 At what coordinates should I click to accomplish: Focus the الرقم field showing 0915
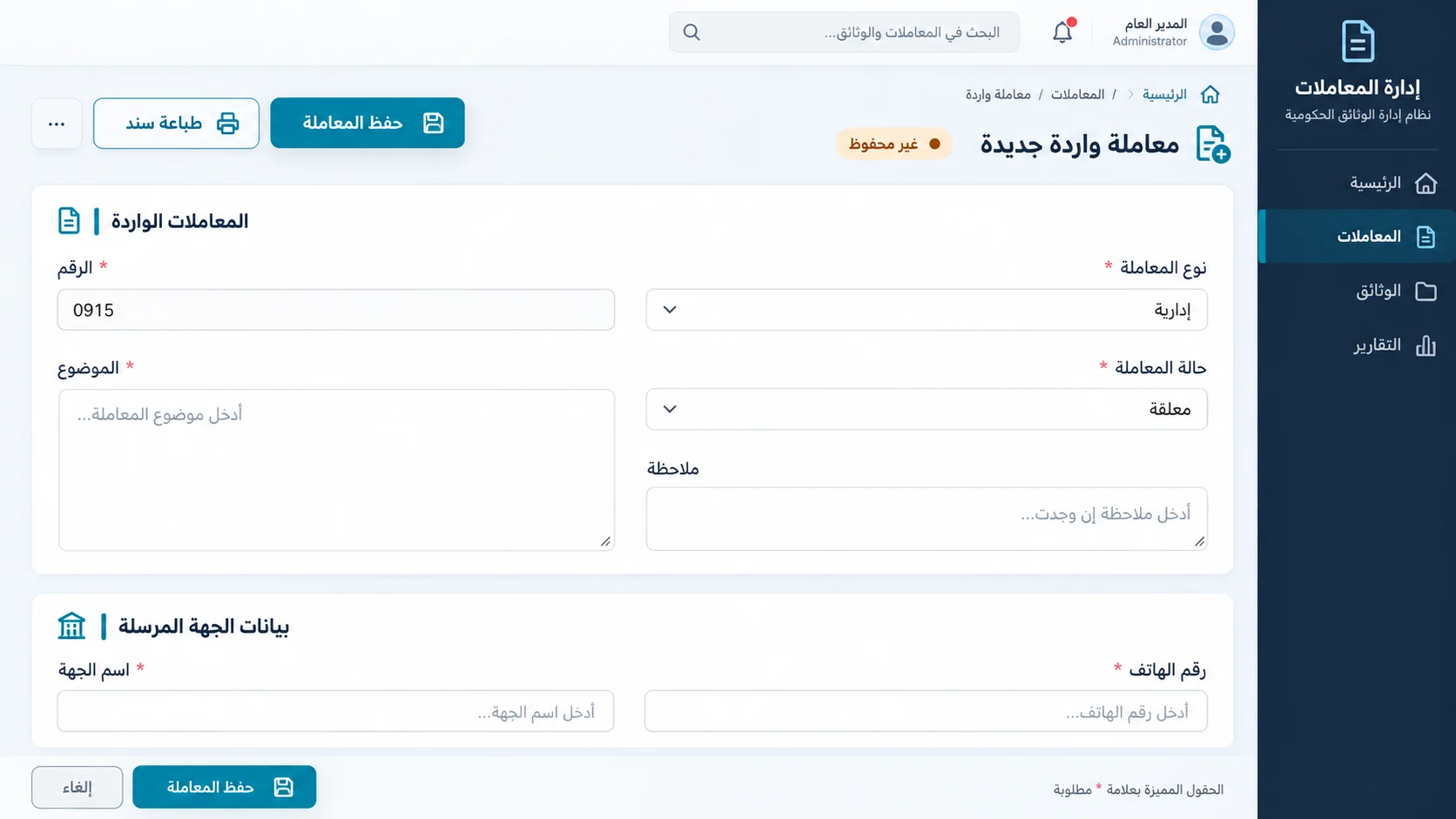pos(336,310)
